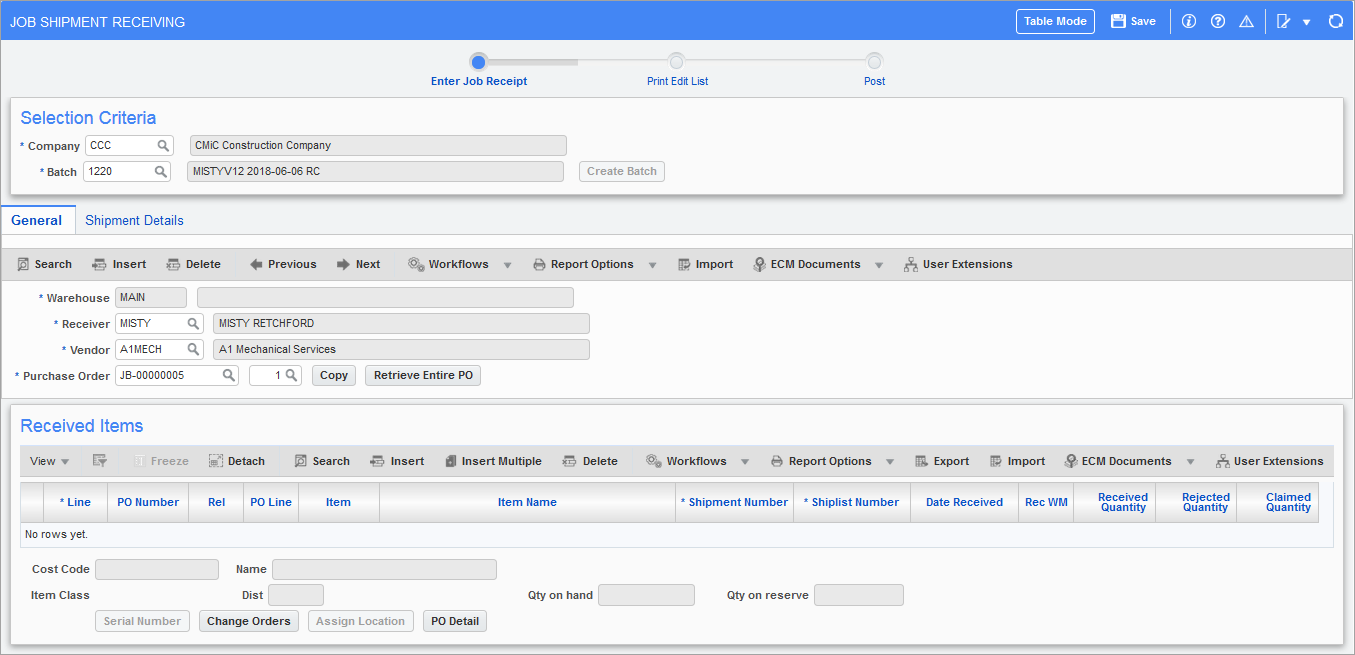Click the Change Orders button

[x=249, y=621]
